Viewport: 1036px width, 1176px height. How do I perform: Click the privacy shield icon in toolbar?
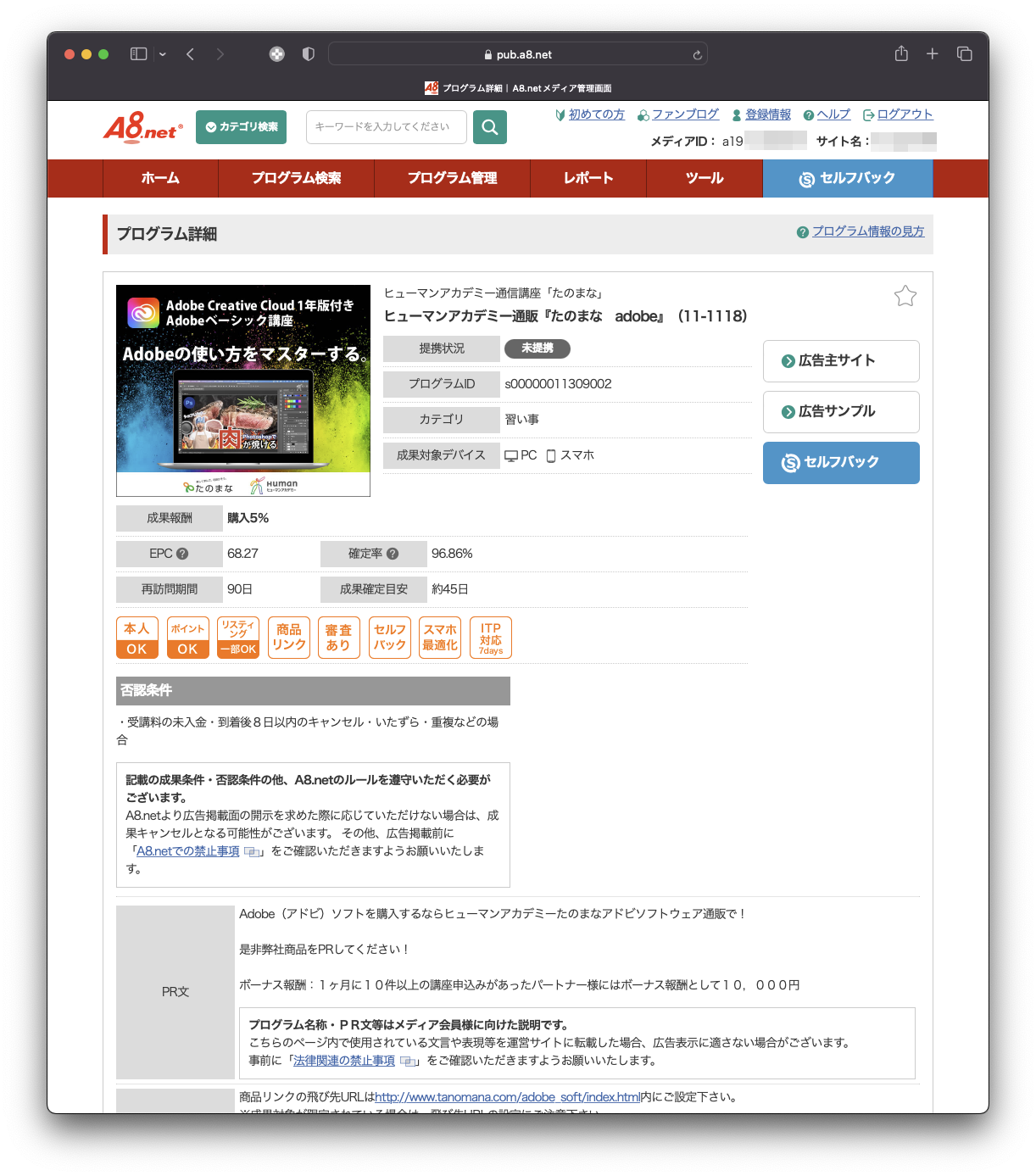click(x=309, y=54)
